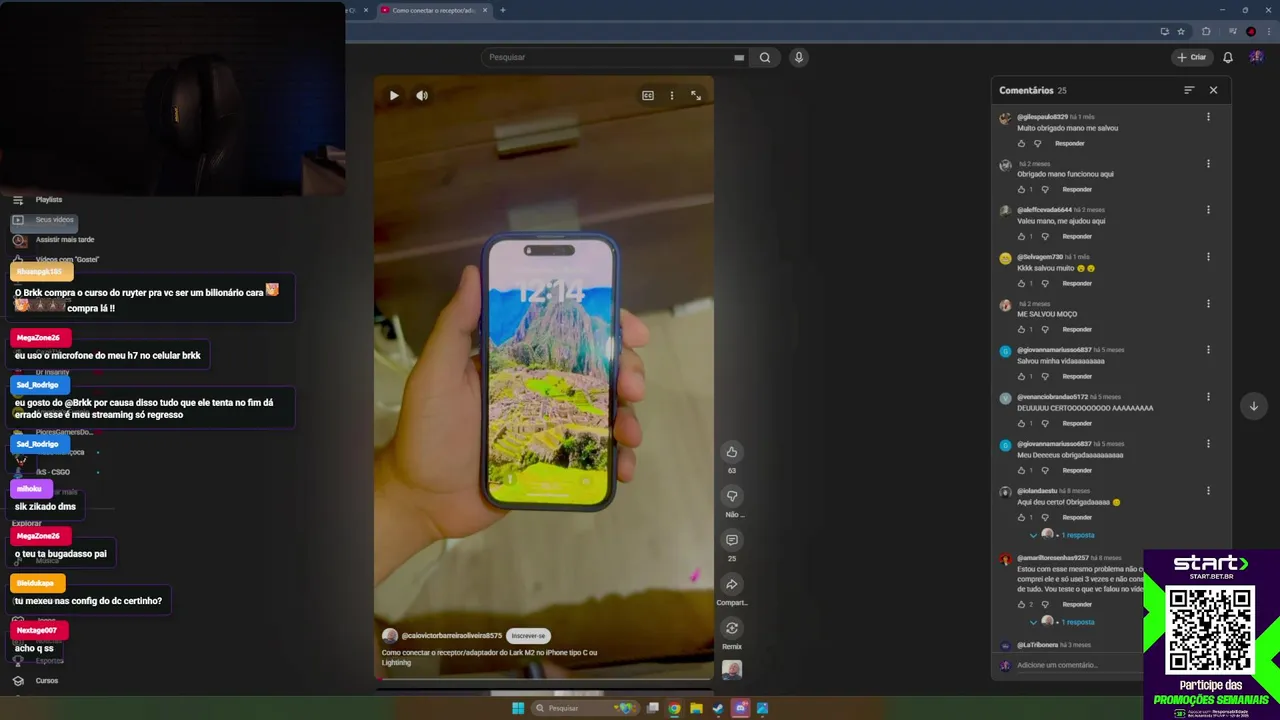Open options for @aleffcevada6644's comment

(x=1208, y=210)
